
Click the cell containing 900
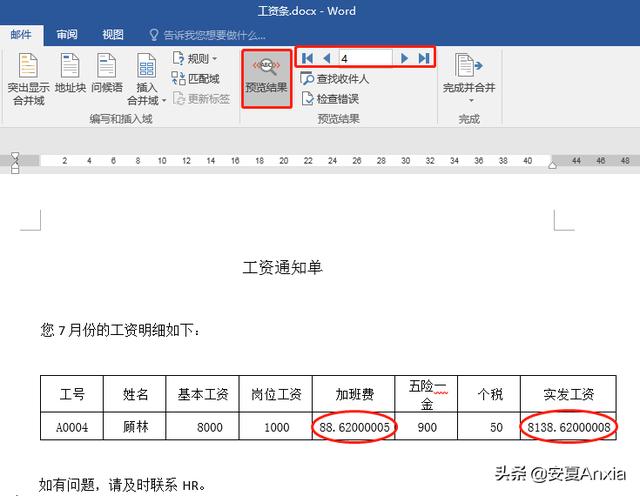pos(427,427)
